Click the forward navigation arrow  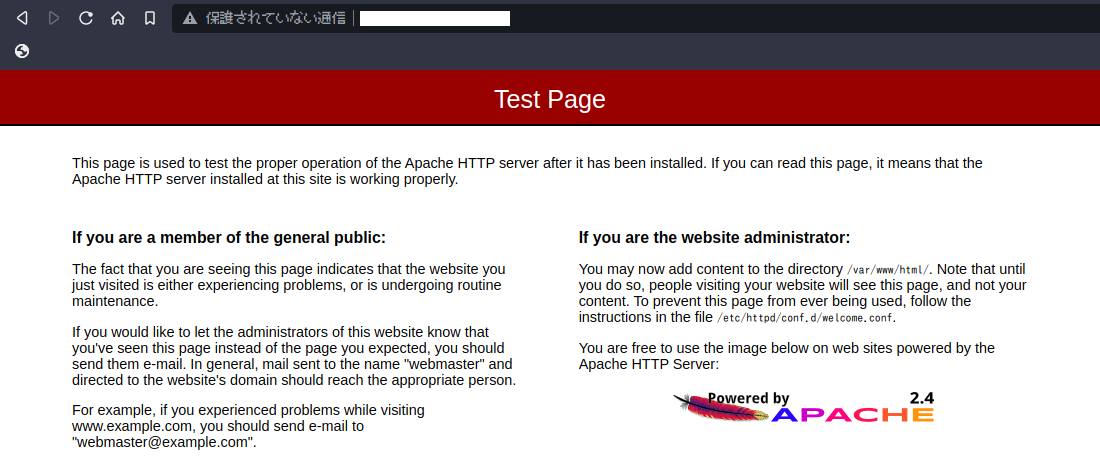54,18
